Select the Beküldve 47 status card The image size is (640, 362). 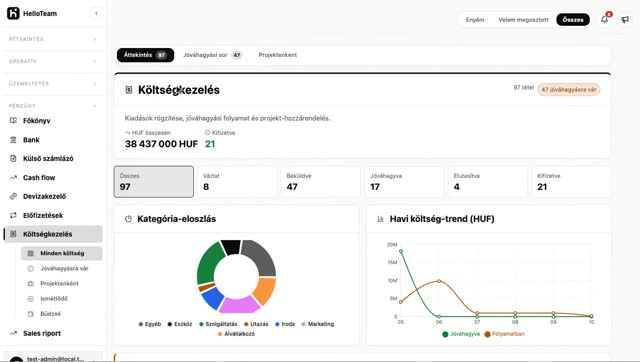click(320, 182)
